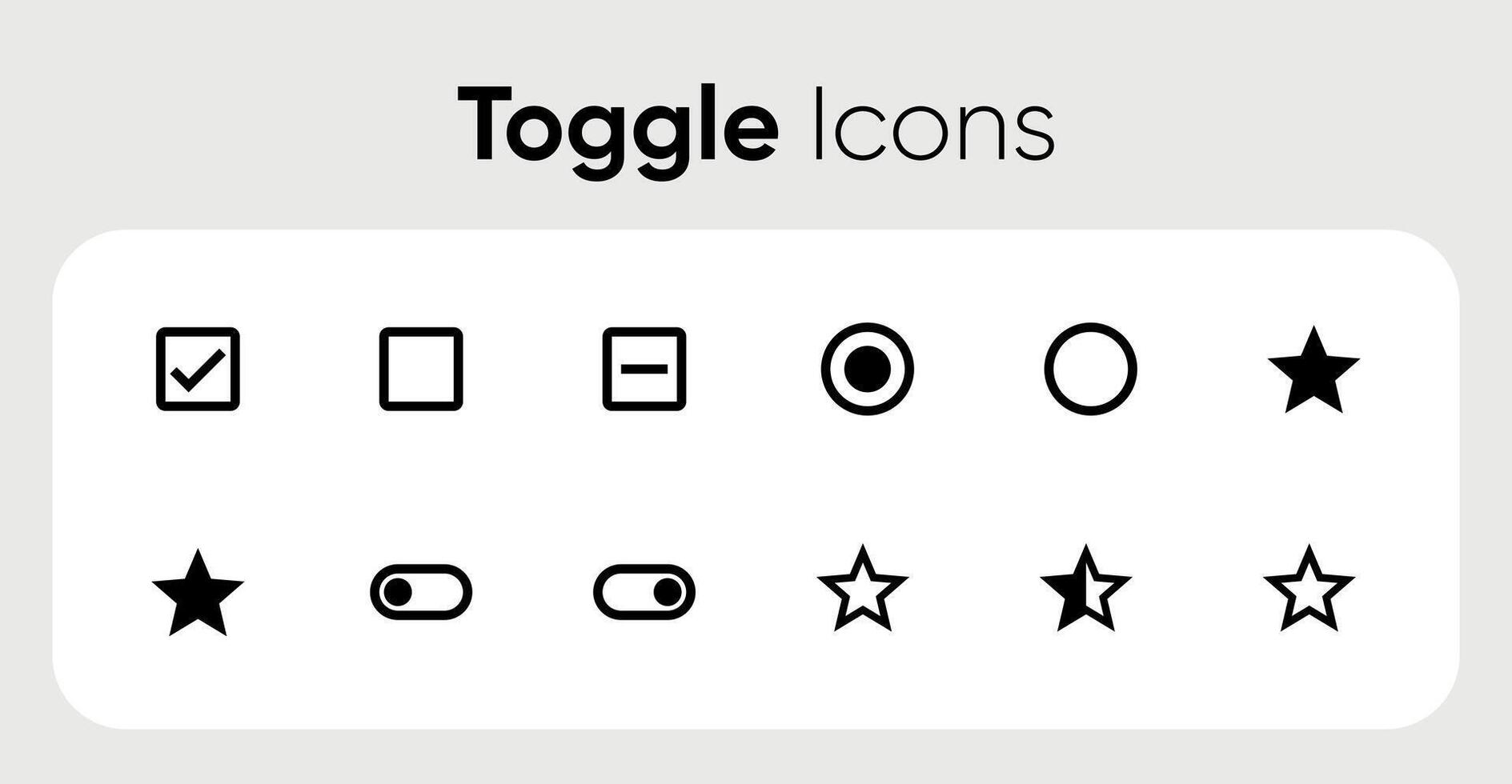Click the filled star in the bottom row

tap(198, 593)
